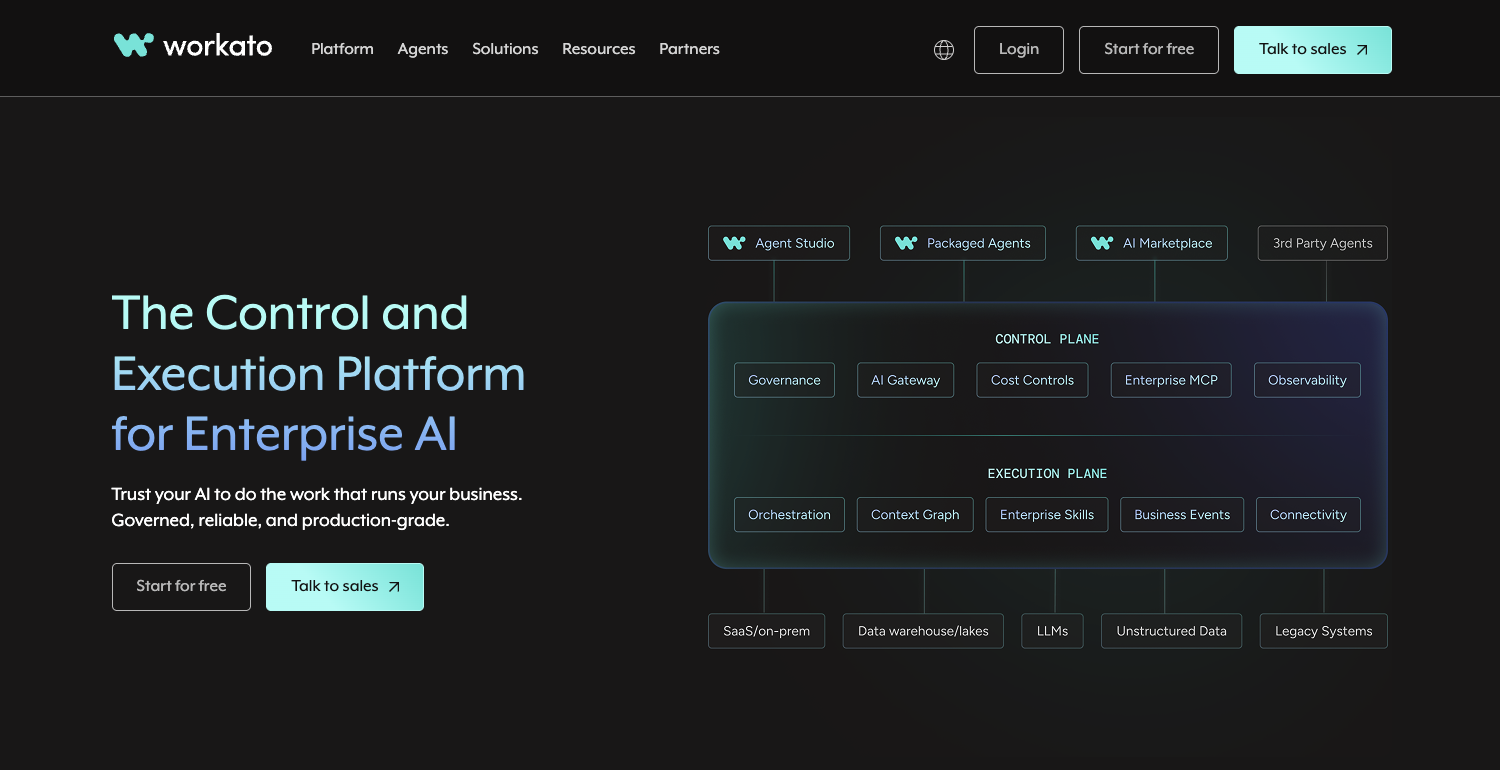Click the Business Events chip
1500x770 pixels.
click(x=1182, y=515)
